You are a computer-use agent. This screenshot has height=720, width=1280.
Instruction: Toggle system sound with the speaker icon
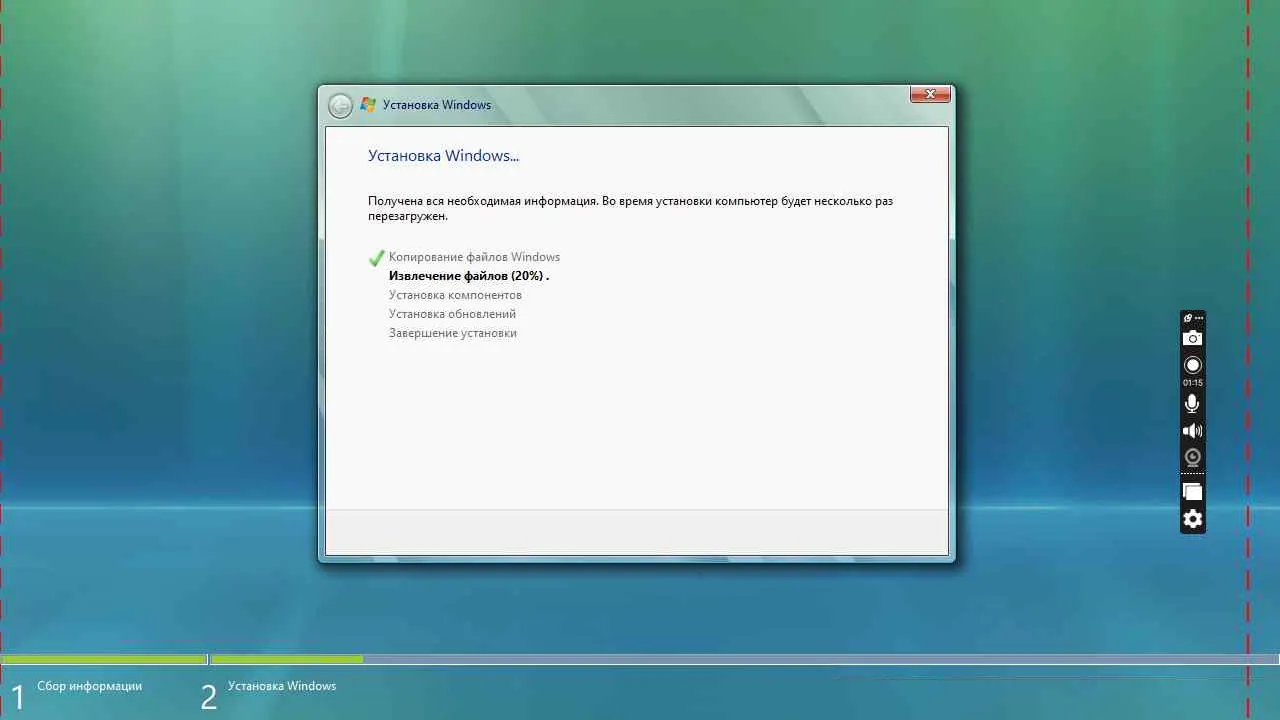pyautogui.click(x=1192, y=431)
